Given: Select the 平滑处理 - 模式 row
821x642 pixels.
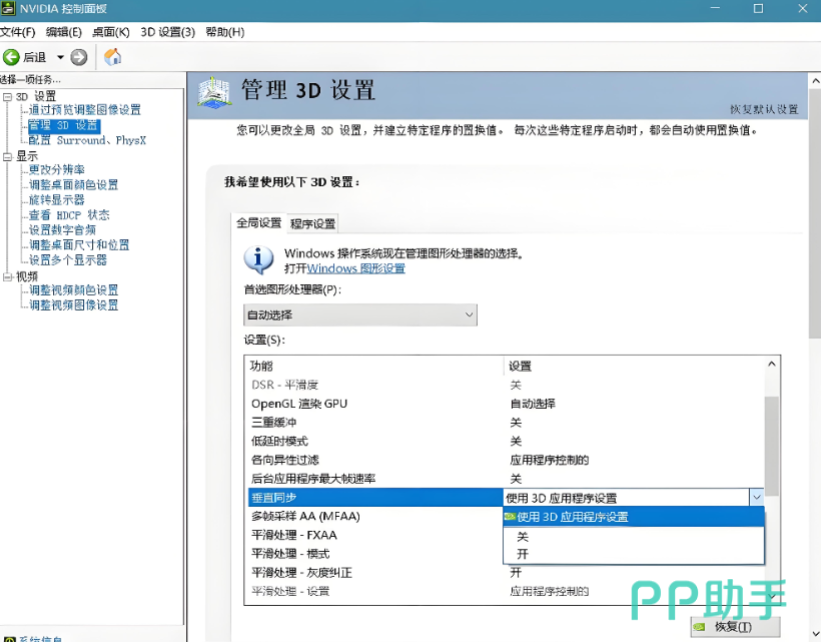Looking at the screenshot, I should (x=375, y=554).
